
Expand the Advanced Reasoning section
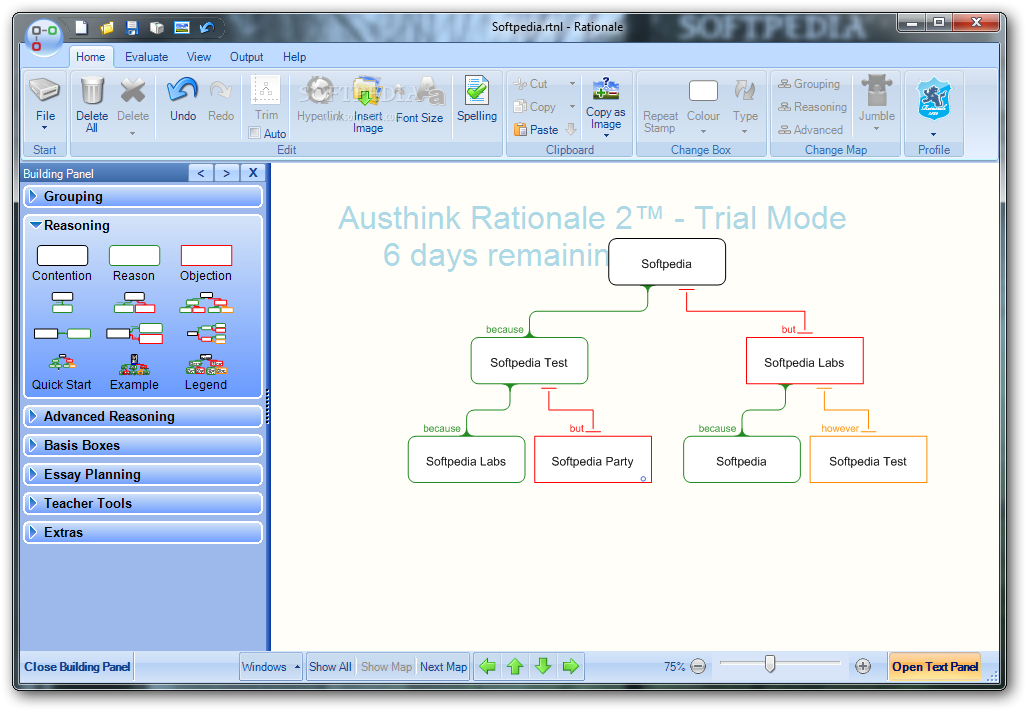click(143, 416)
